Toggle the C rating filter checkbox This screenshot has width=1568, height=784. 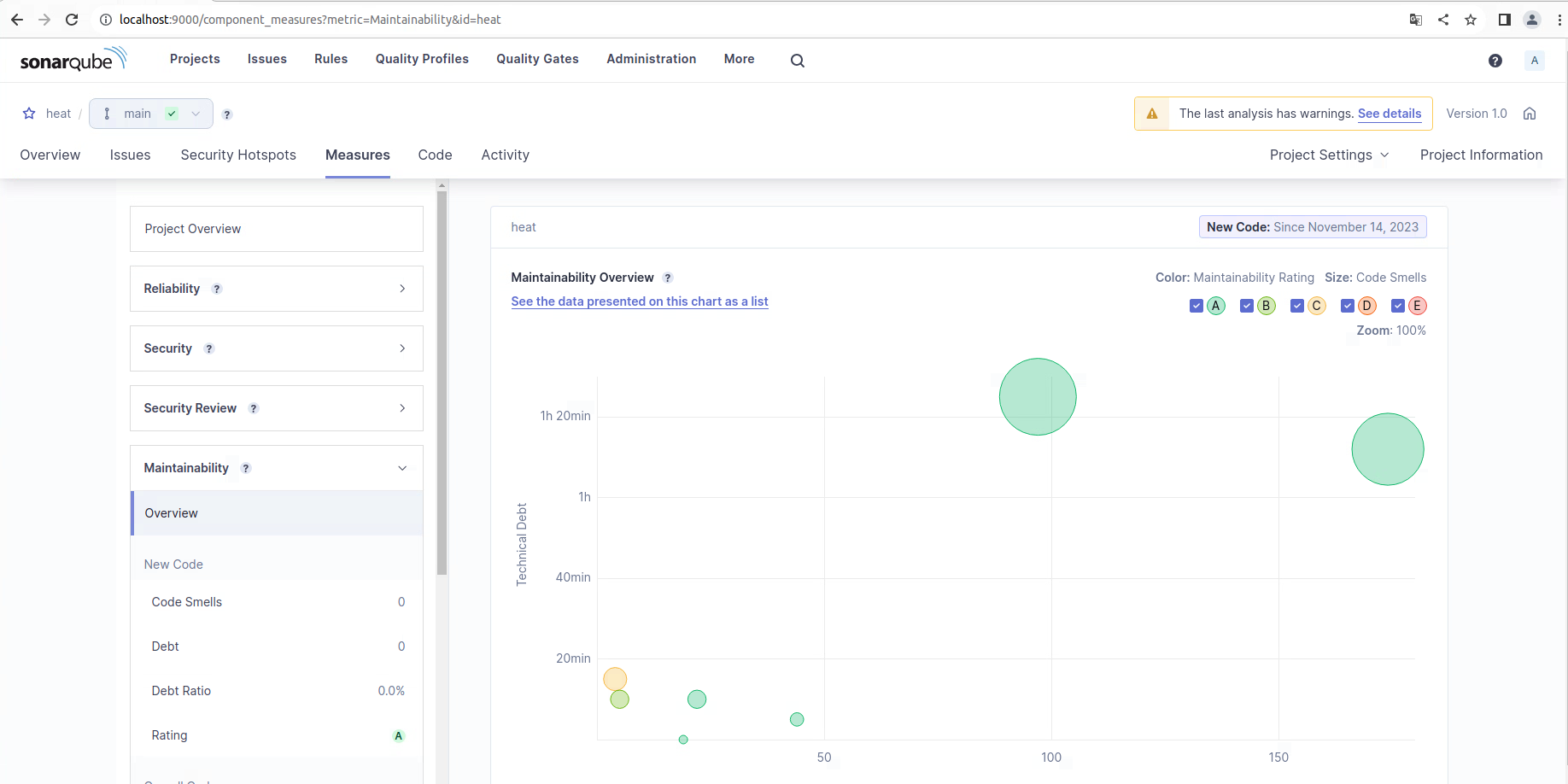pyautogui.click(x=1297, y=306)
